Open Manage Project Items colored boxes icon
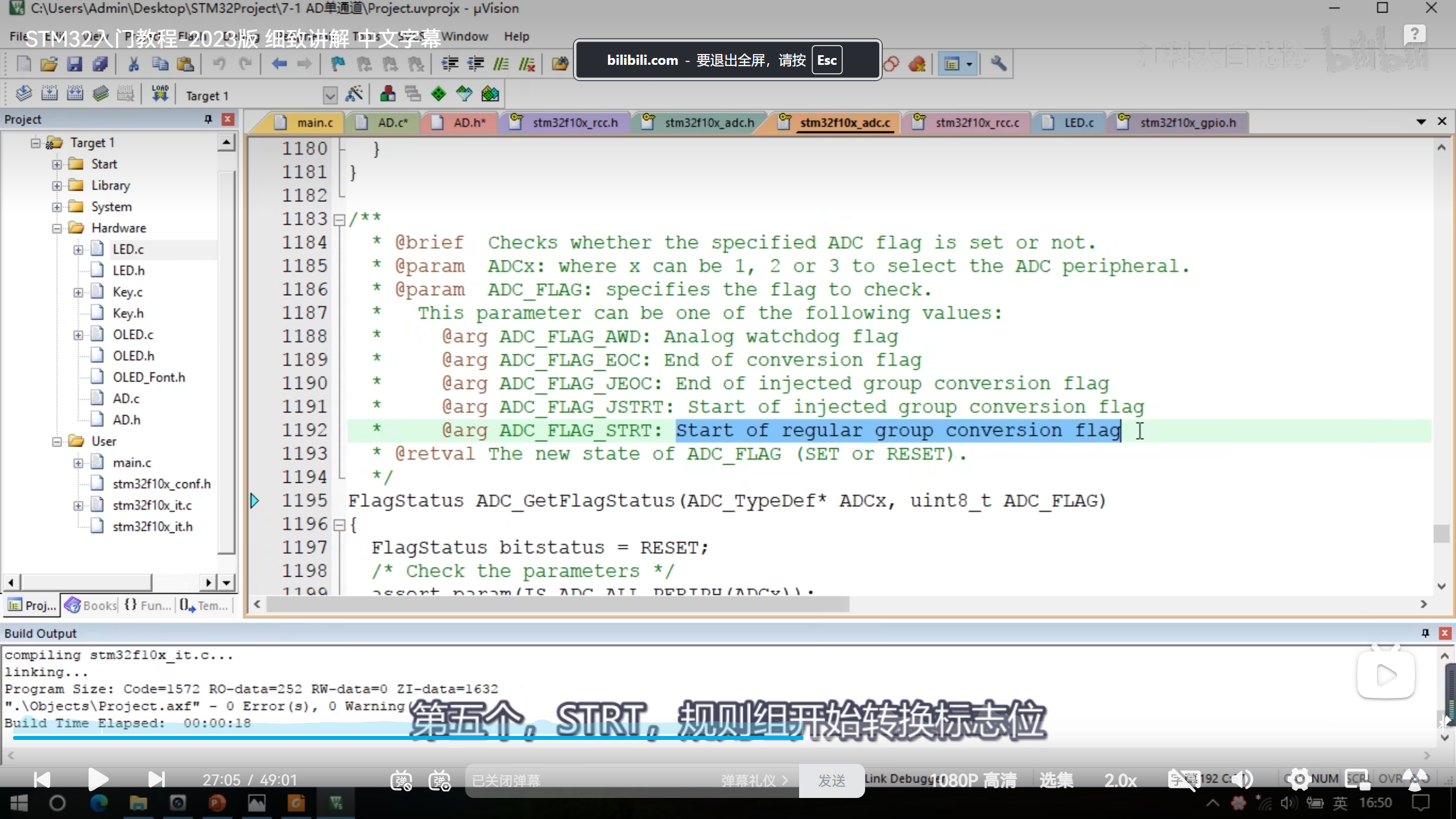Image resolution: width=1456 pixels, height=819 pixels. pyautogui.click(x=388, y=94)
